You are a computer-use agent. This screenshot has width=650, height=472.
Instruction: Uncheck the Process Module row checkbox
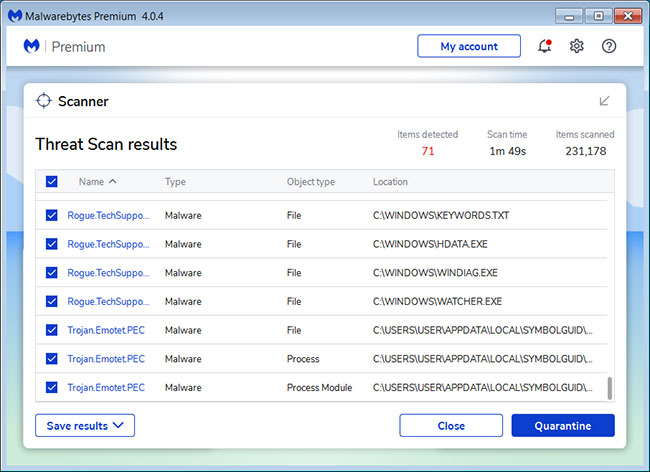(51, 387)
